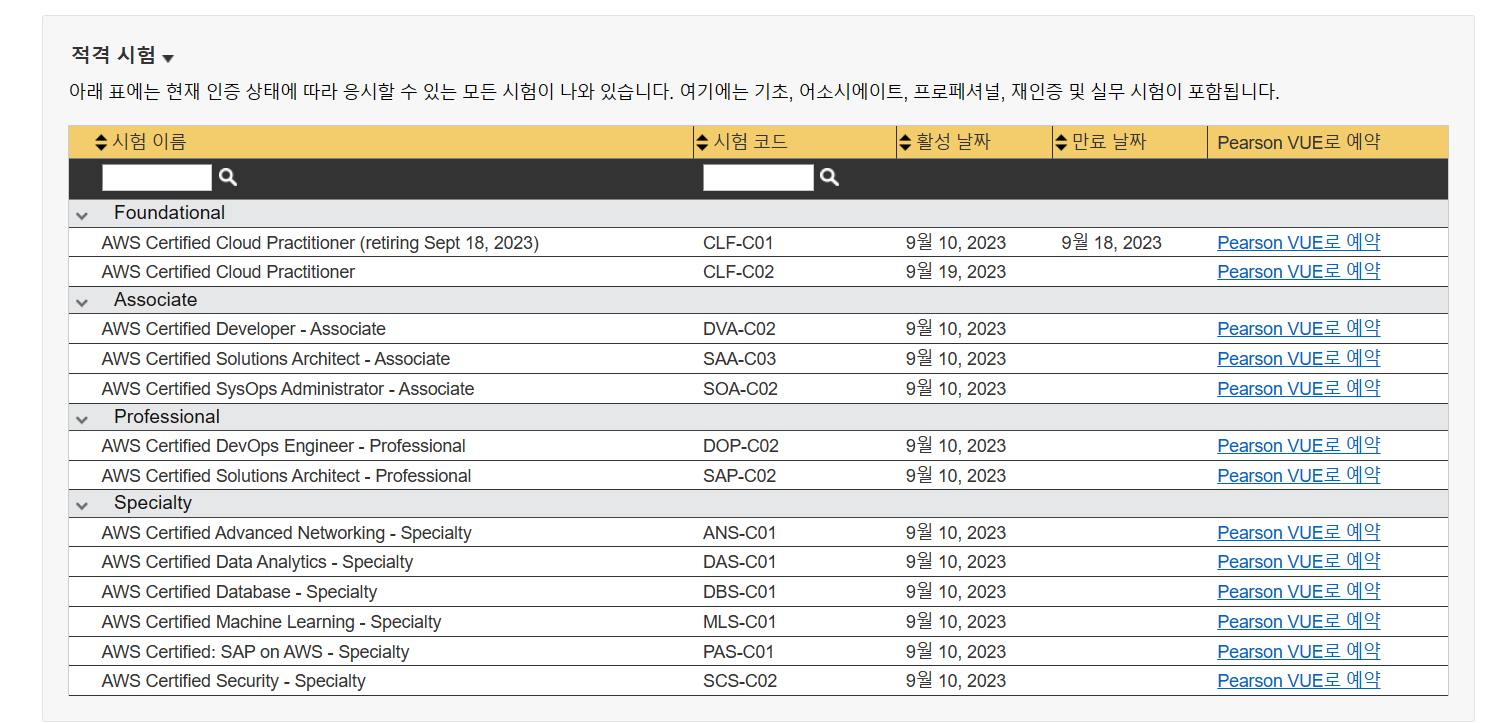Open Pearson VUE booking for SCS-C02
This screenshot has width=1486, height=723.
click(x=1298, y=681)
